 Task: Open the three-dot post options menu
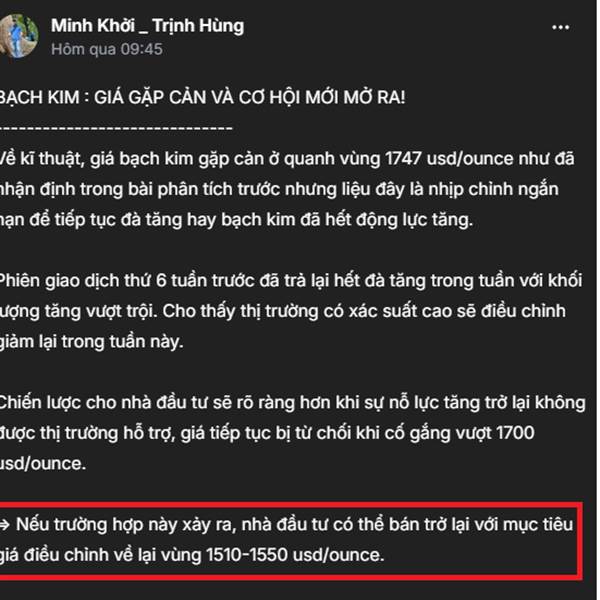[561, 28]
